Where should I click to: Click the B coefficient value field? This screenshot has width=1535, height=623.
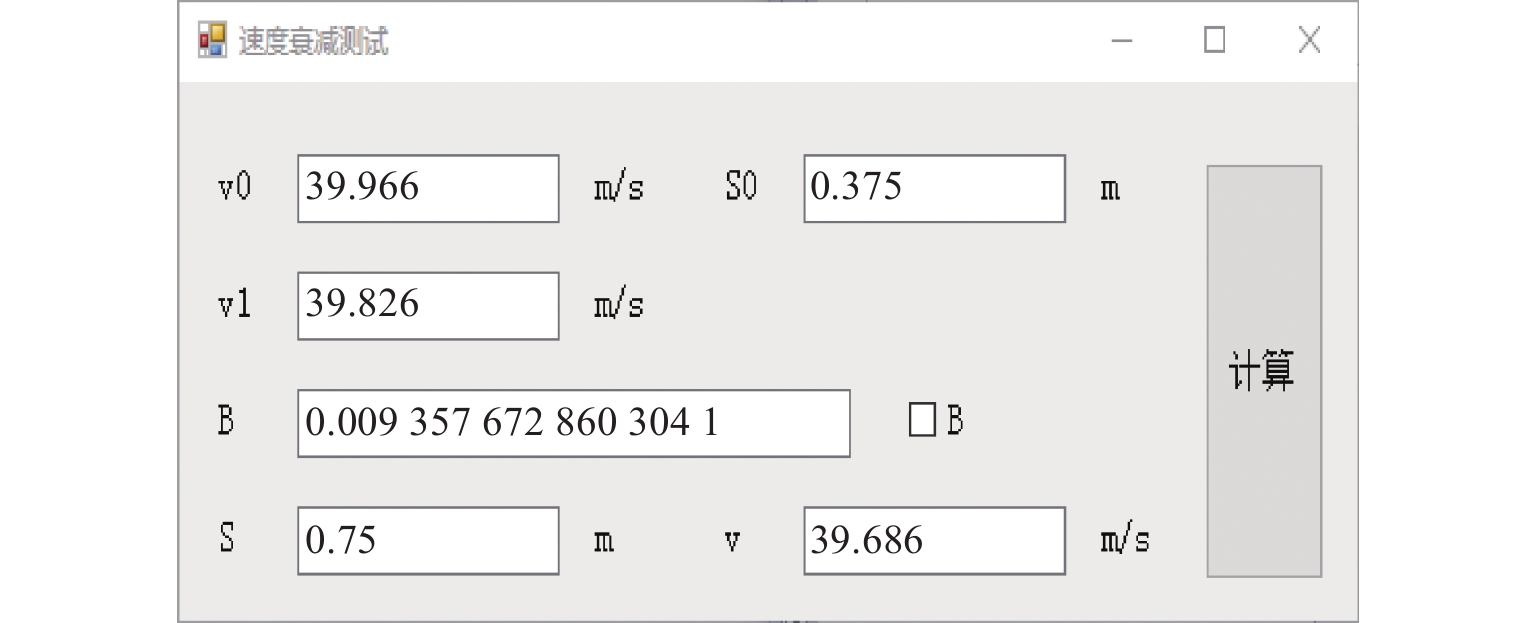click(573, 423)
